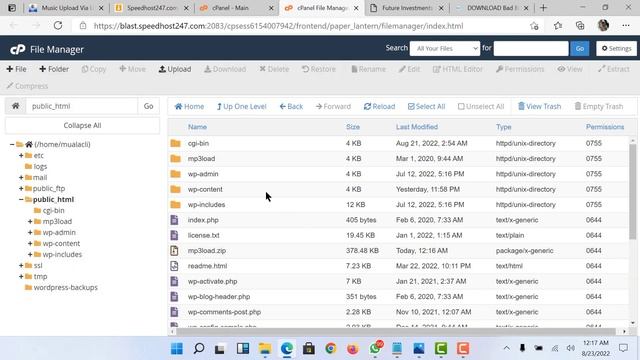Image resolution: width=640 pixels, height=360 pixels.
Task: Click the Compress toolbar item
Action: [x=27, y=86]
